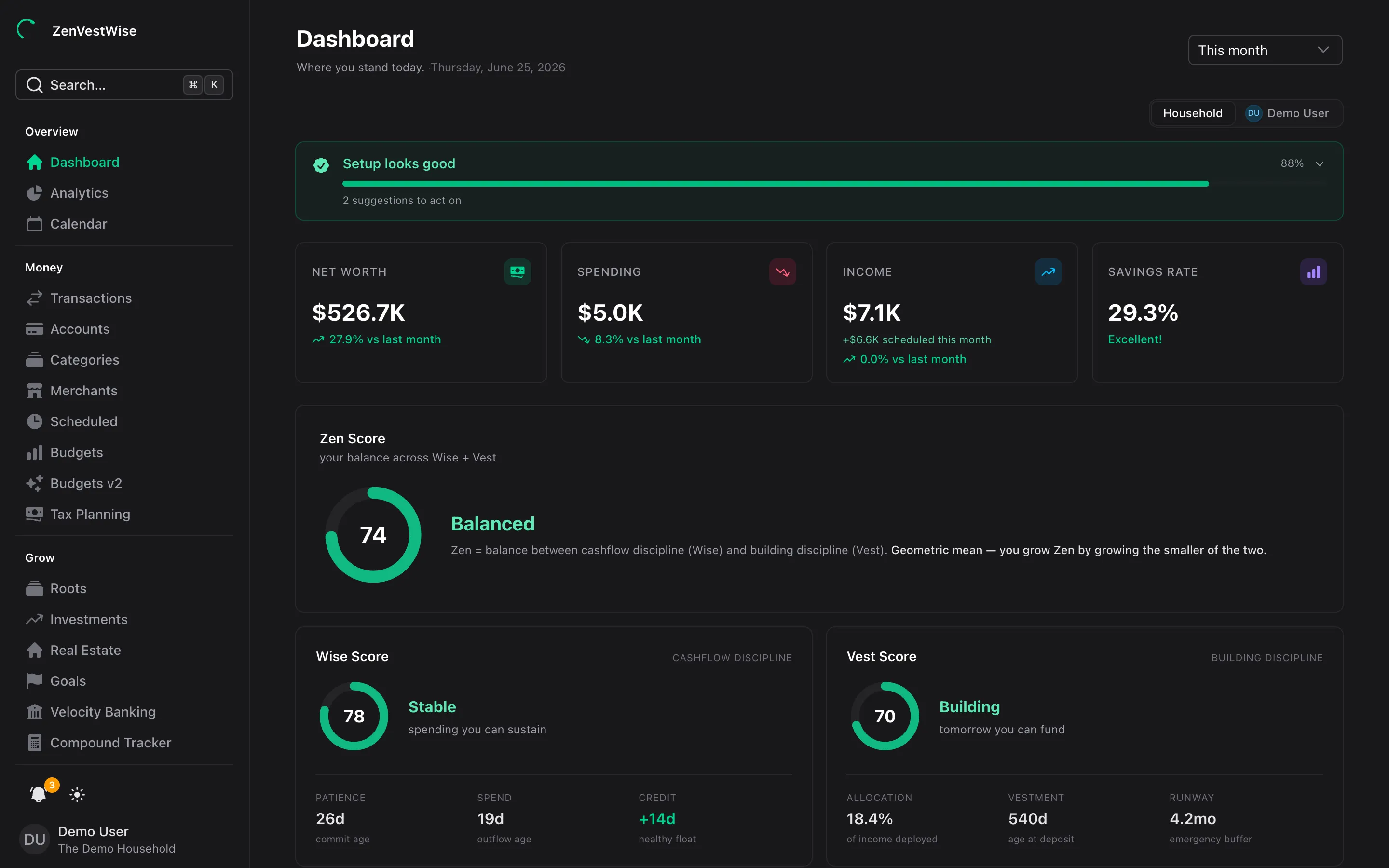Click the Income card up-trend icon
Viewport: 1389px width, 868px height.
tap(1048, 272)
